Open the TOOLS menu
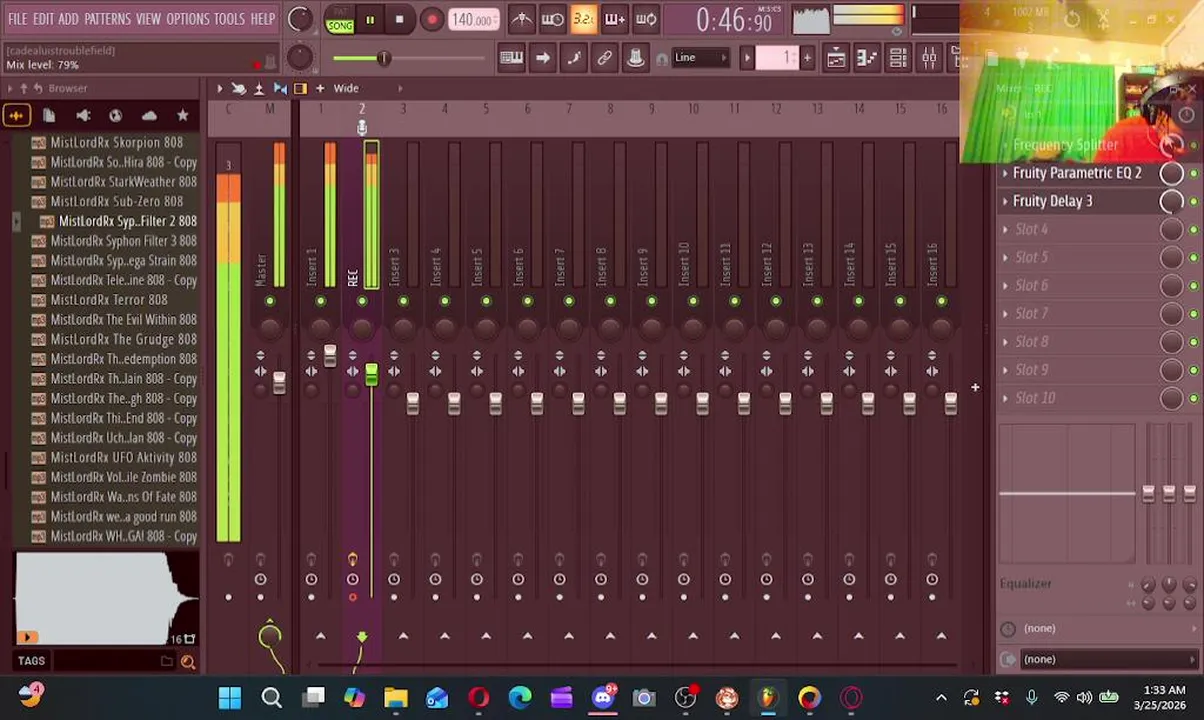The width and height of the screenshot is (1204, 720). [x=229, y=19]
